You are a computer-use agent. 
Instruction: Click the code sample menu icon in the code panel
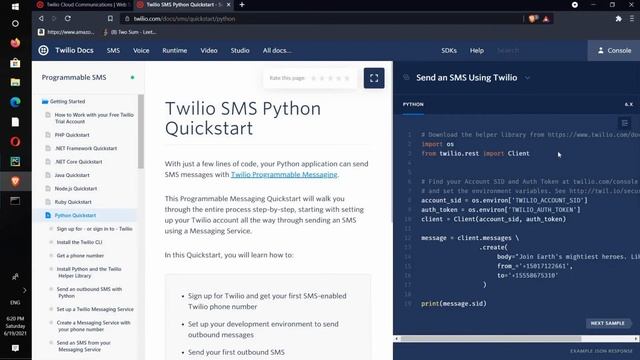click(624, 123)
